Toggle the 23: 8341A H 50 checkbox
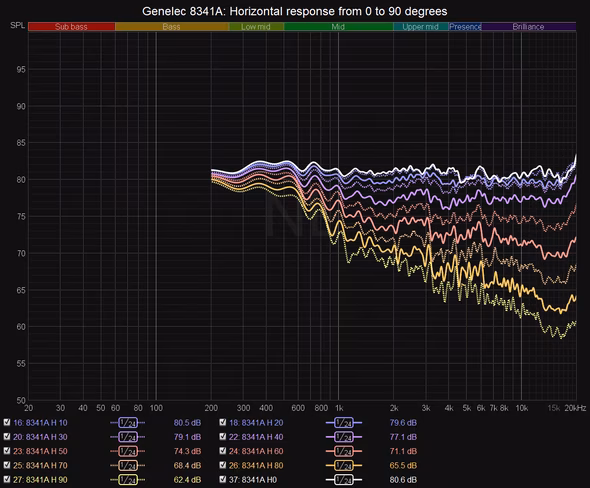The image size is (590, 488). click(x=7, y=451)
